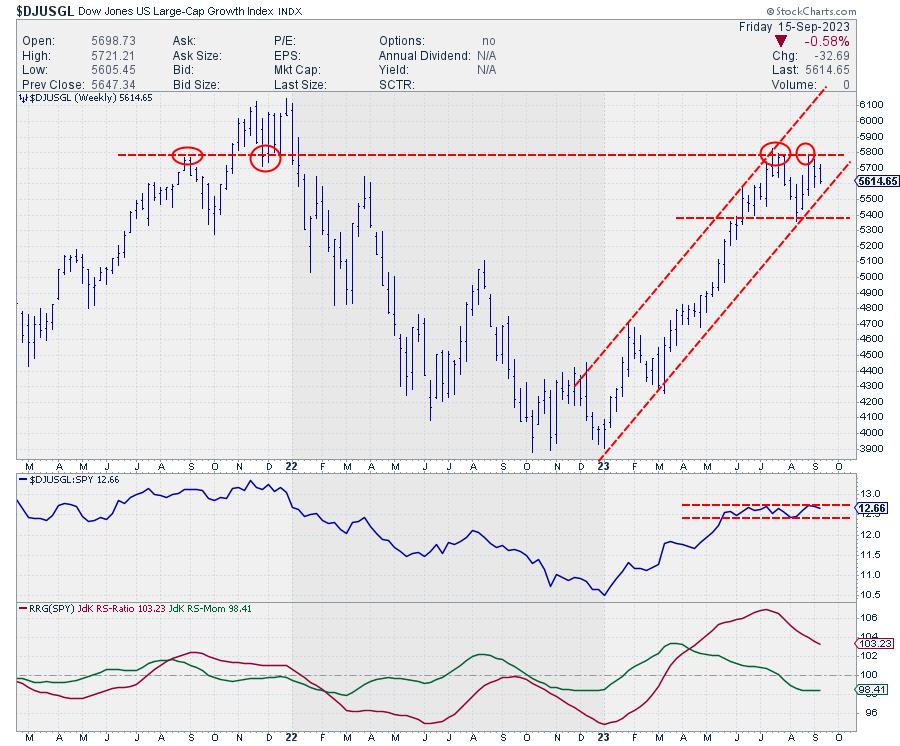Click the 5614.65 last-price tag on price axis

pos(878,181)
